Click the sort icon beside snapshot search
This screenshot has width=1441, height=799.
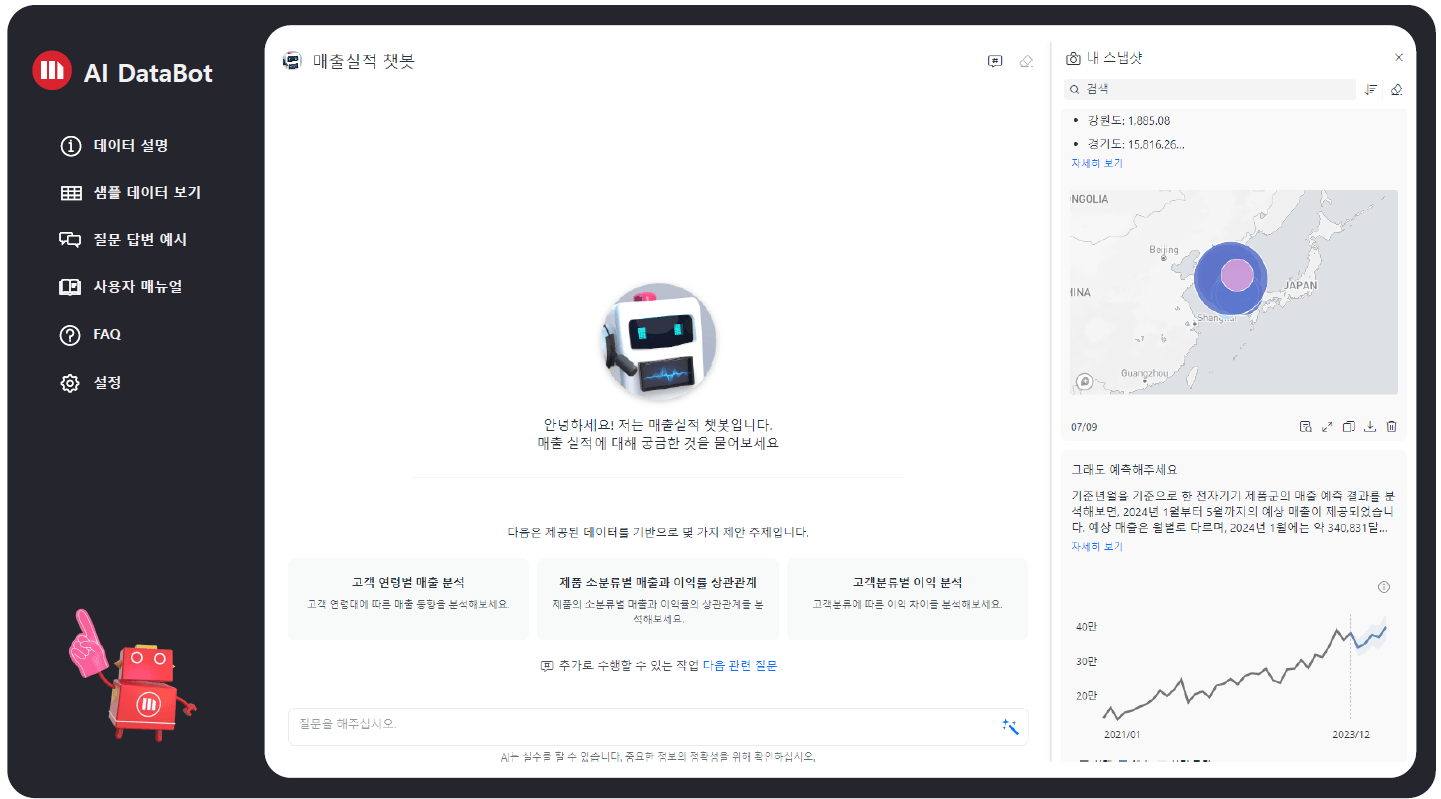coord(1371,90)
